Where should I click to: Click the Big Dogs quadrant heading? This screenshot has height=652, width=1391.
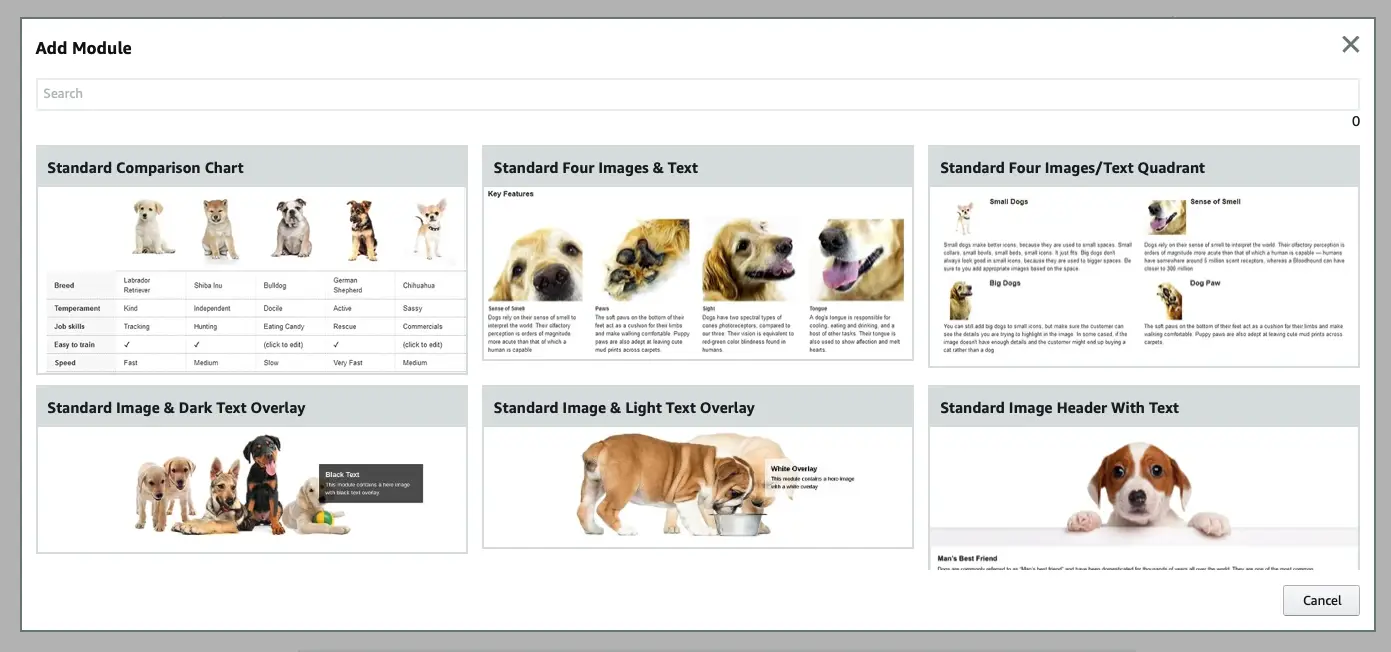(x=1005, y=283)
